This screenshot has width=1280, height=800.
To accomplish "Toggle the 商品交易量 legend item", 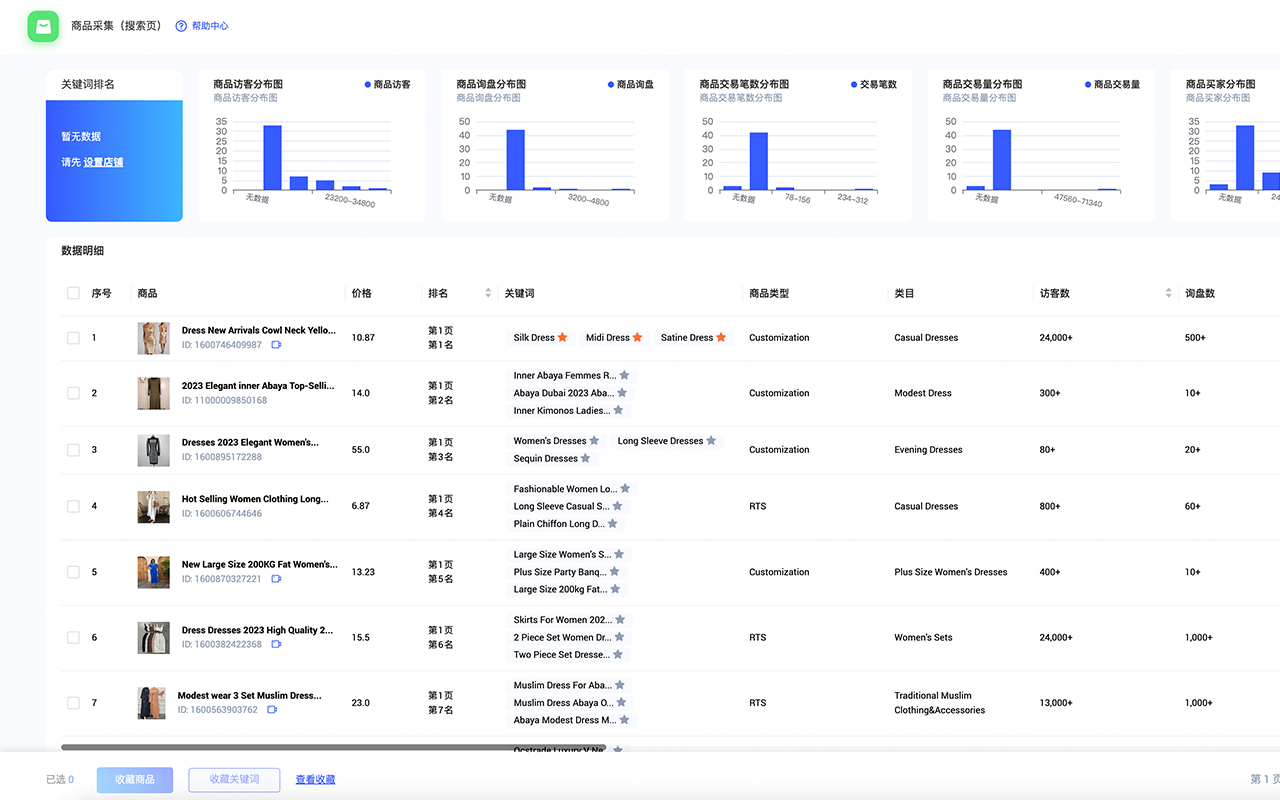I will coord(1112,85).
